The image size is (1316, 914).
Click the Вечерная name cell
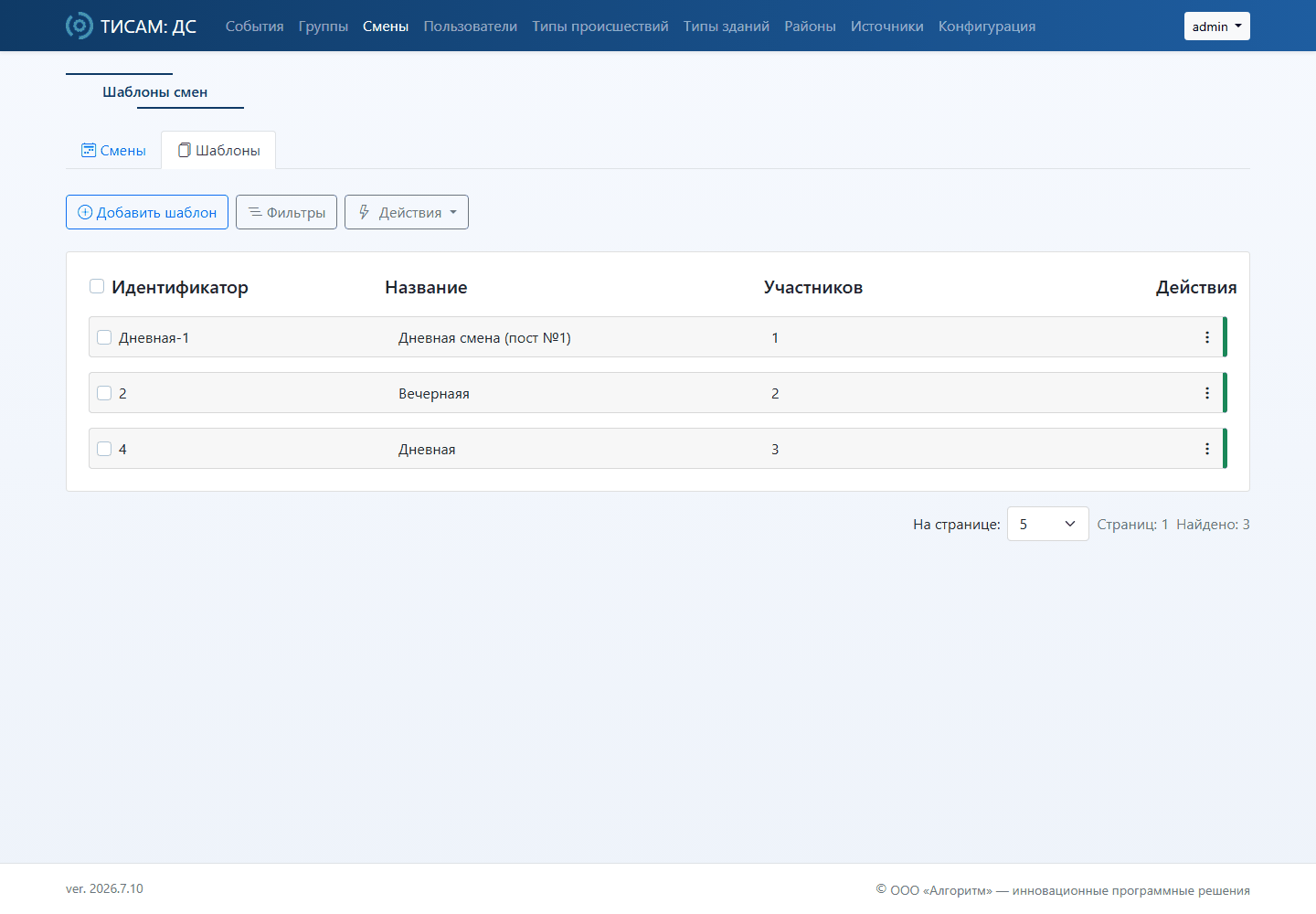click(x=434, y=394)
